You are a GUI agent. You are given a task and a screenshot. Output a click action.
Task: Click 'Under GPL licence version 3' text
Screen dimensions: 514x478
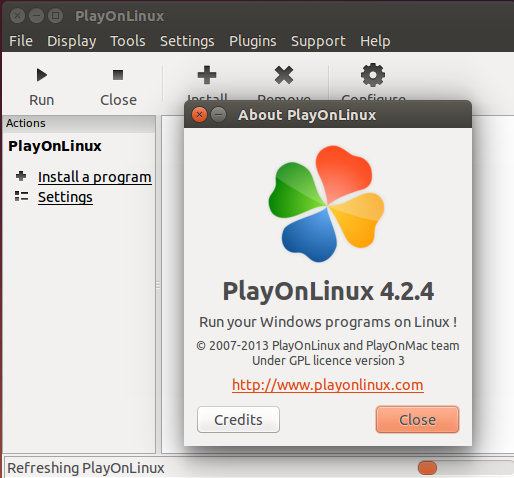tap(328, 361)
